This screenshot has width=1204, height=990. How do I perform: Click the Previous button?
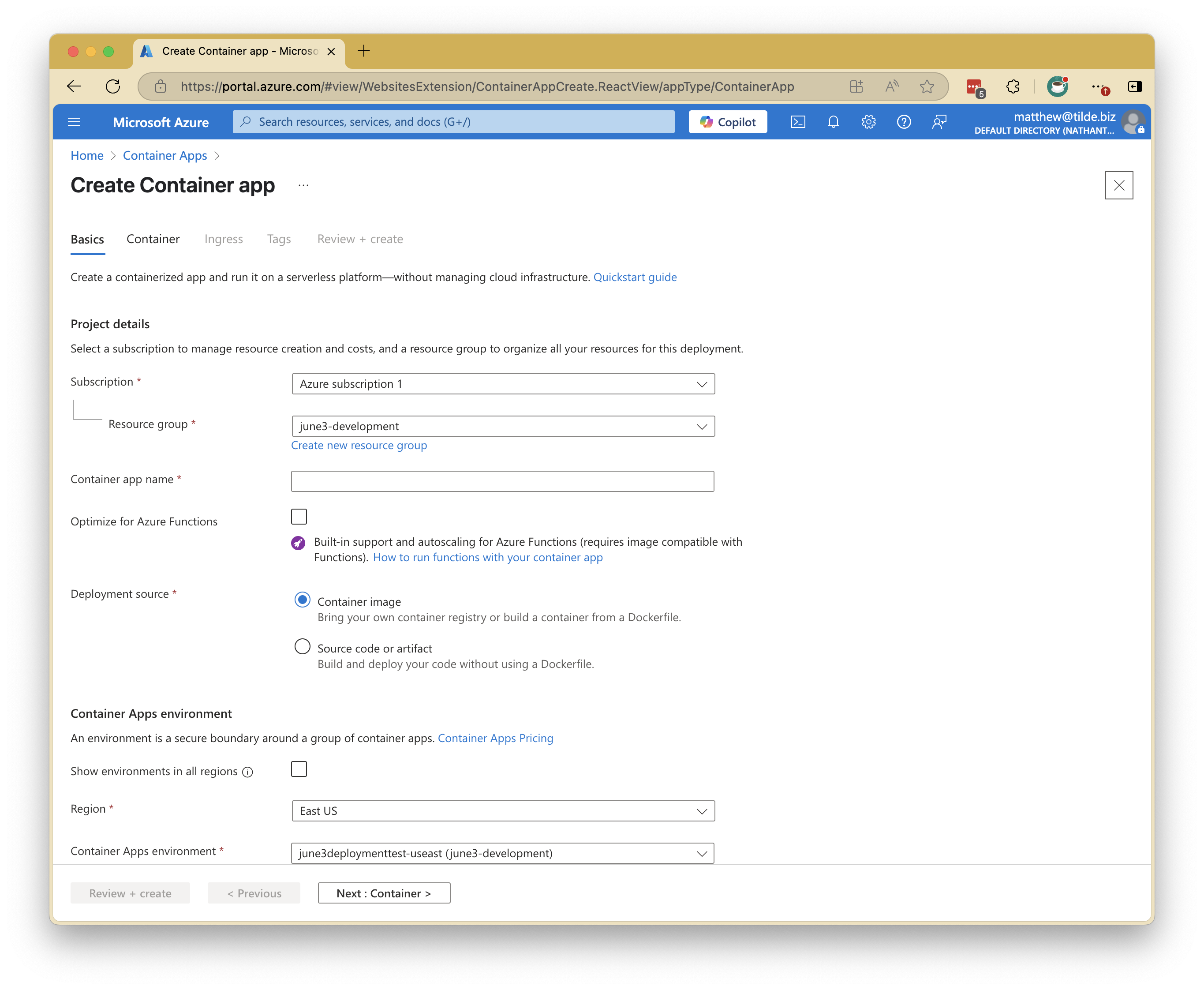click(254, 893)
